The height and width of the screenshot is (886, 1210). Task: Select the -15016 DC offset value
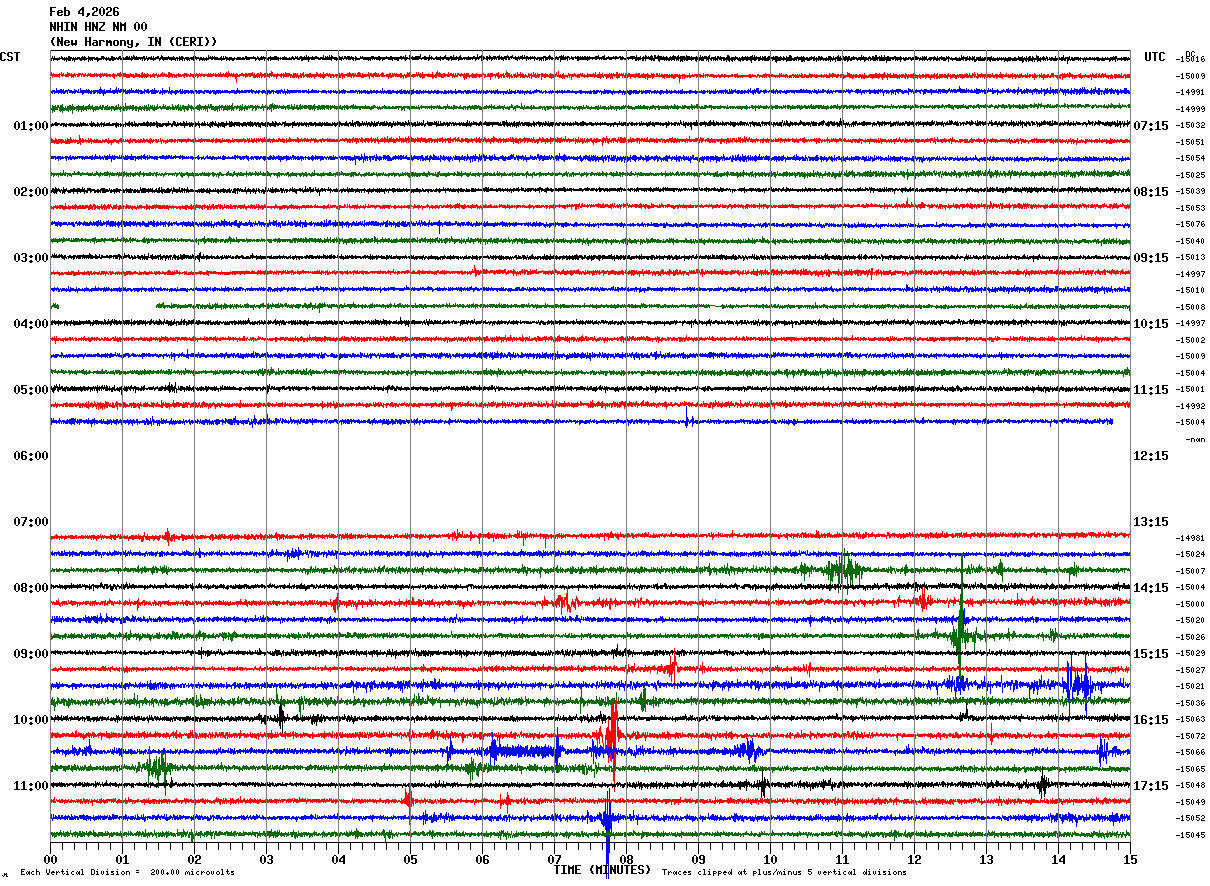[x=1191, y=60]
